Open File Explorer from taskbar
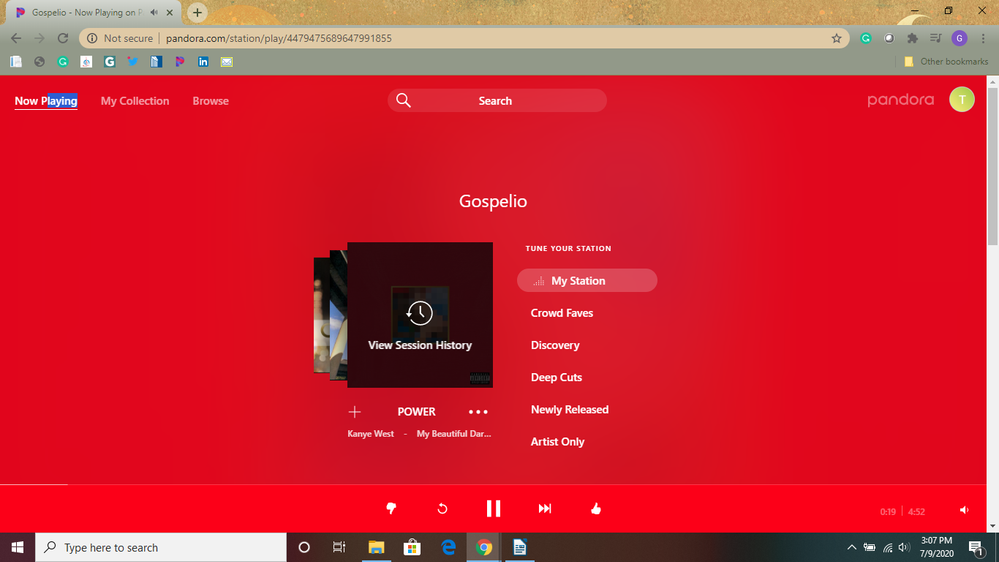 pos(377,547)
